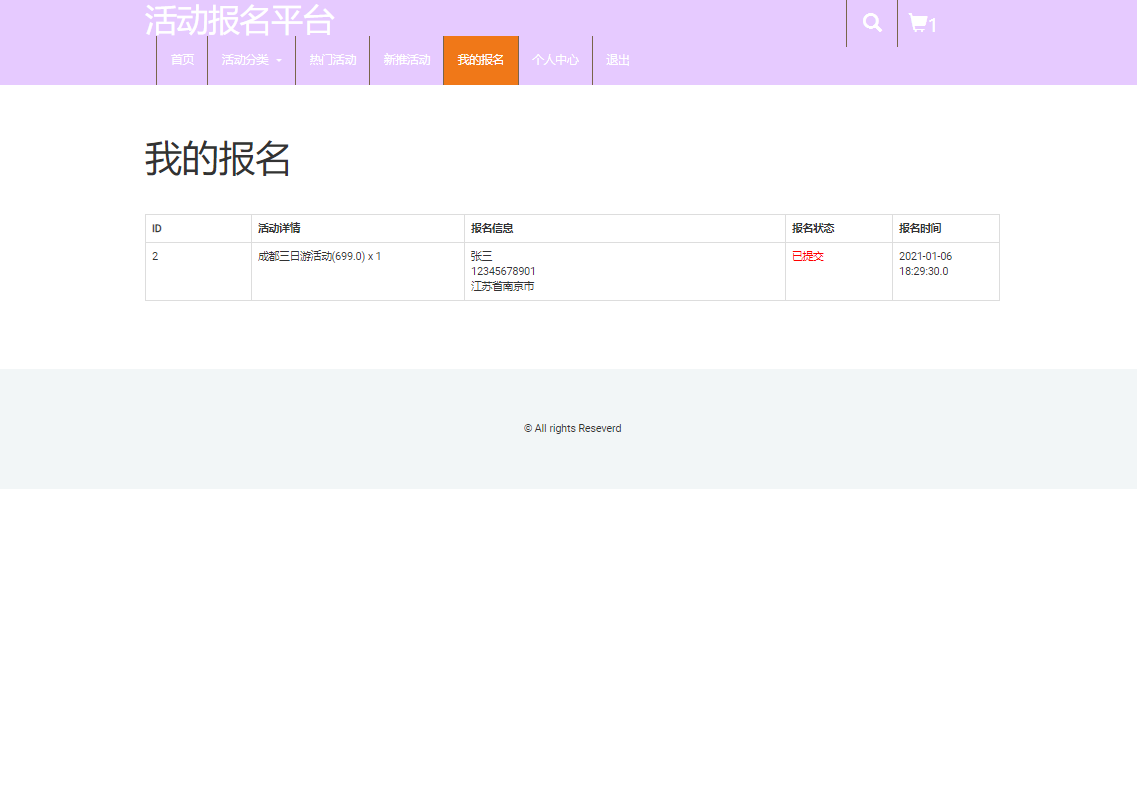Open the 活动分类 chevron arrow

point(278,61)
